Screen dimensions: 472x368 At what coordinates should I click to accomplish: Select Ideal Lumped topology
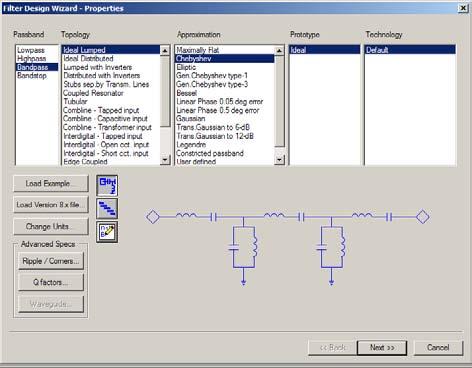pos(111,50)
